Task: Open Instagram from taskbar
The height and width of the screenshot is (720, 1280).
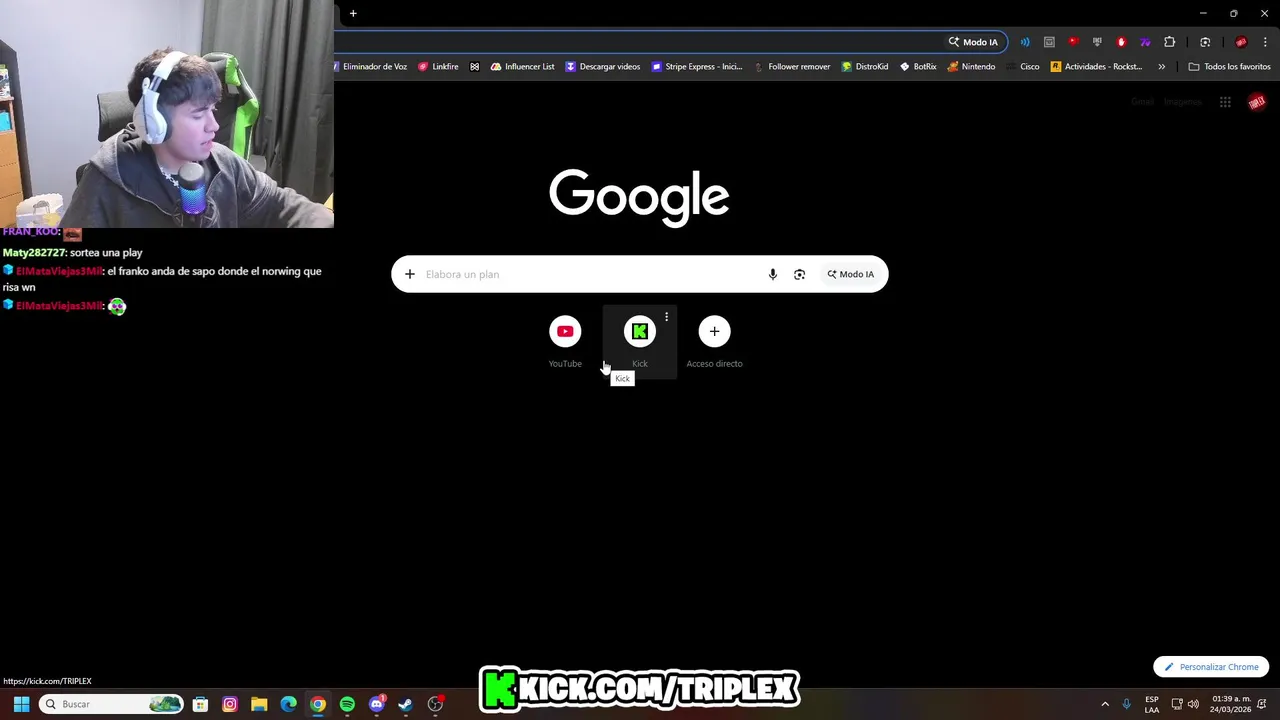Action: (x=230, y=704)
